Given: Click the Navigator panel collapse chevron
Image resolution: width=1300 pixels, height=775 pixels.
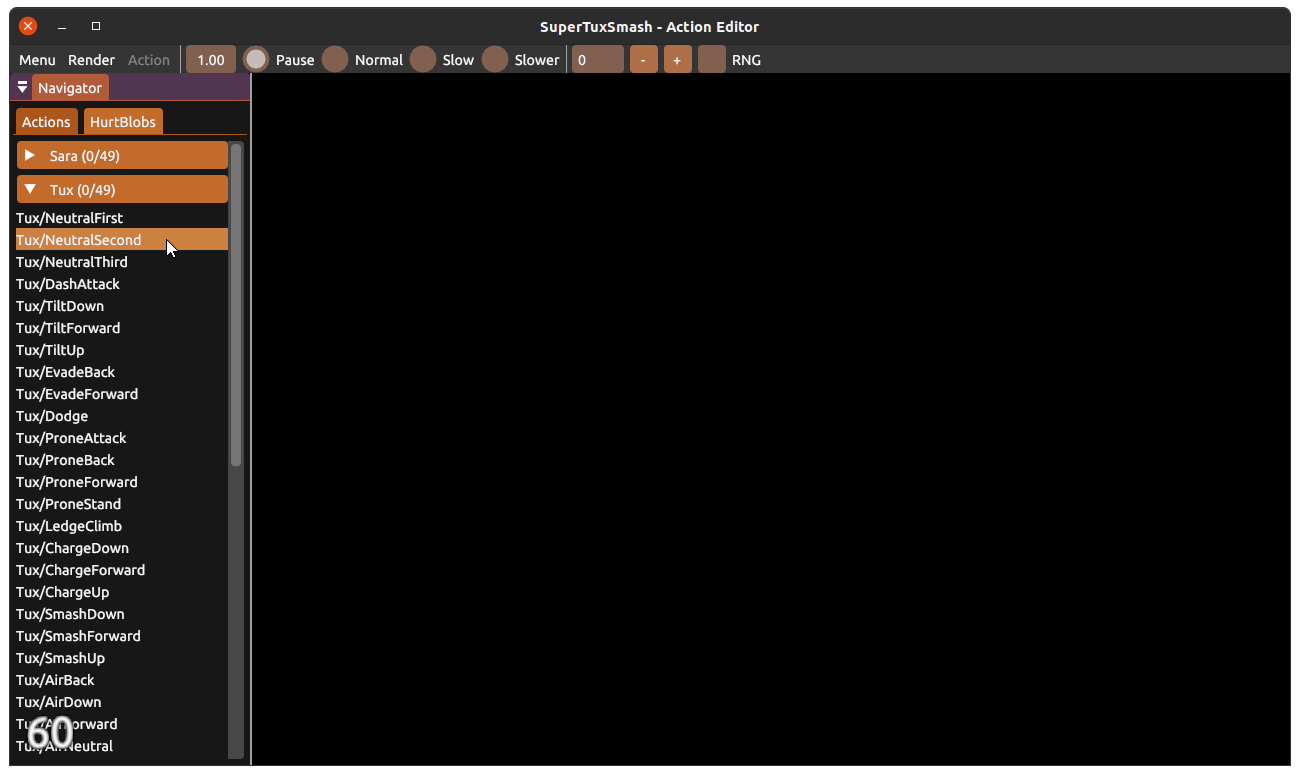Looking at the screenshot, I should pyautogui.click(x=22, y=87).
